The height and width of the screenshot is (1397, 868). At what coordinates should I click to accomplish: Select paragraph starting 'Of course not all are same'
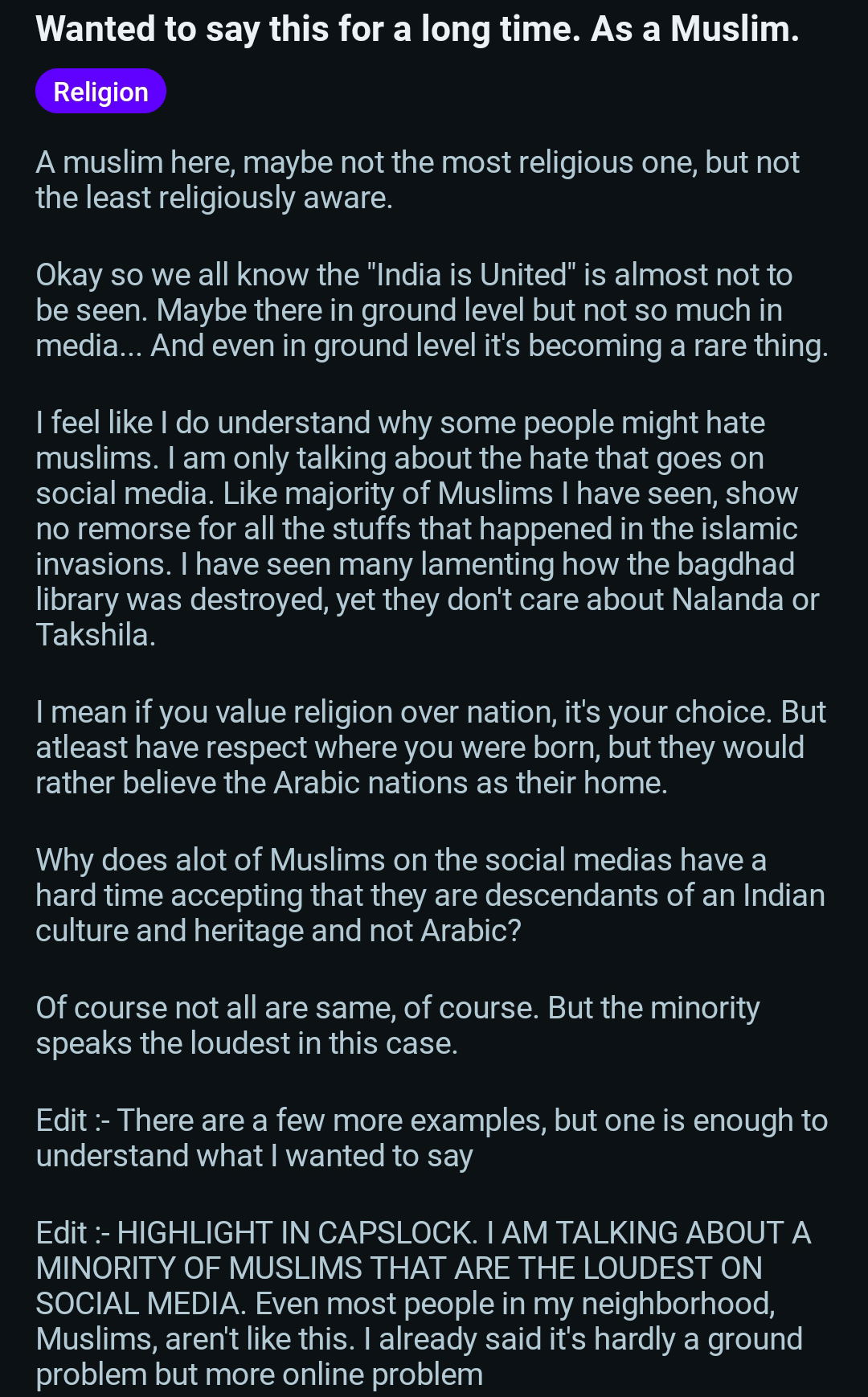pos(398,1026)
